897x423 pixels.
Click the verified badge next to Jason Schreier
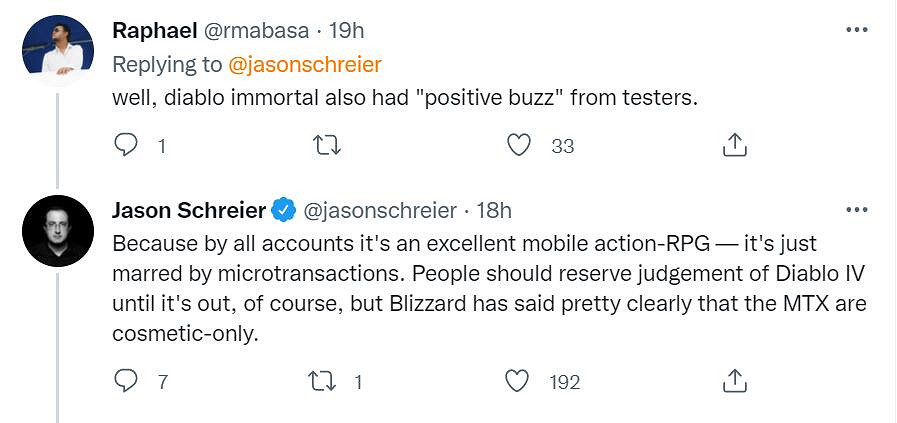point(284,210)
